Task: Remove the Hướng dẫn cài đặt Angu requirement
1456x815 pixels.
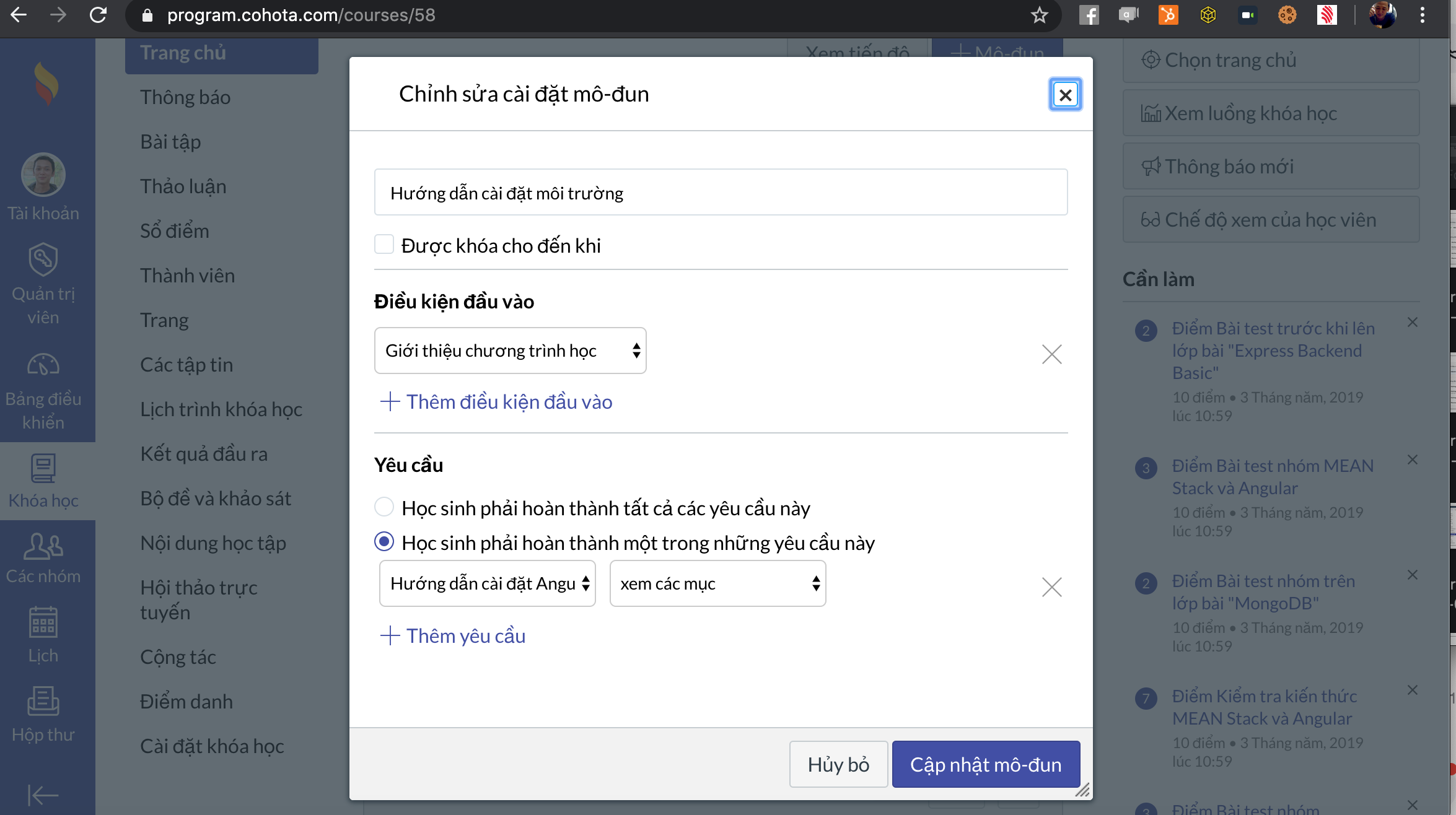Action: click(x=1051, y=587)
